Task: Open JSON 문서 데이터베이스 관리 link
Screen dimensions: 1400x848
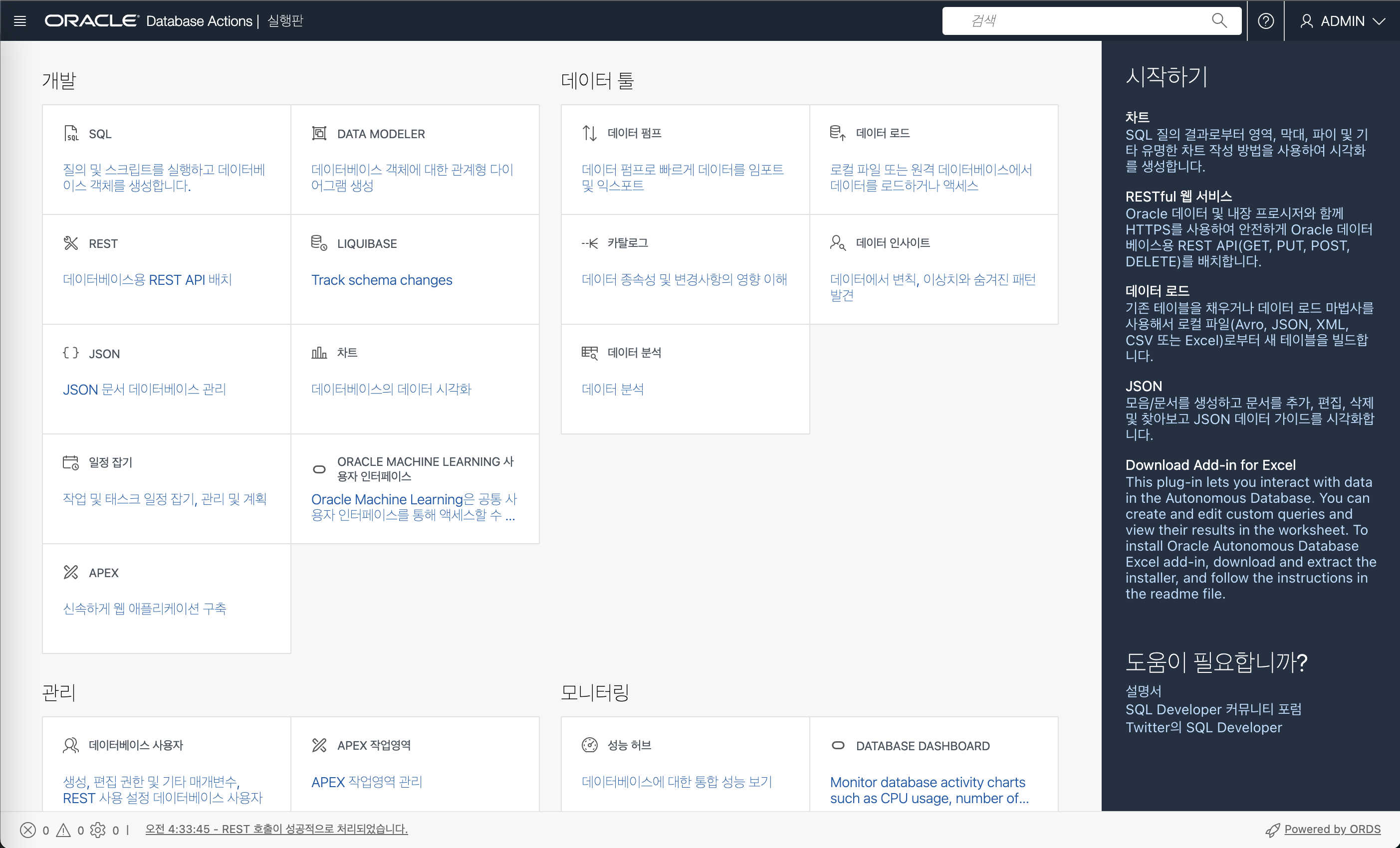Action: point(144,389)
